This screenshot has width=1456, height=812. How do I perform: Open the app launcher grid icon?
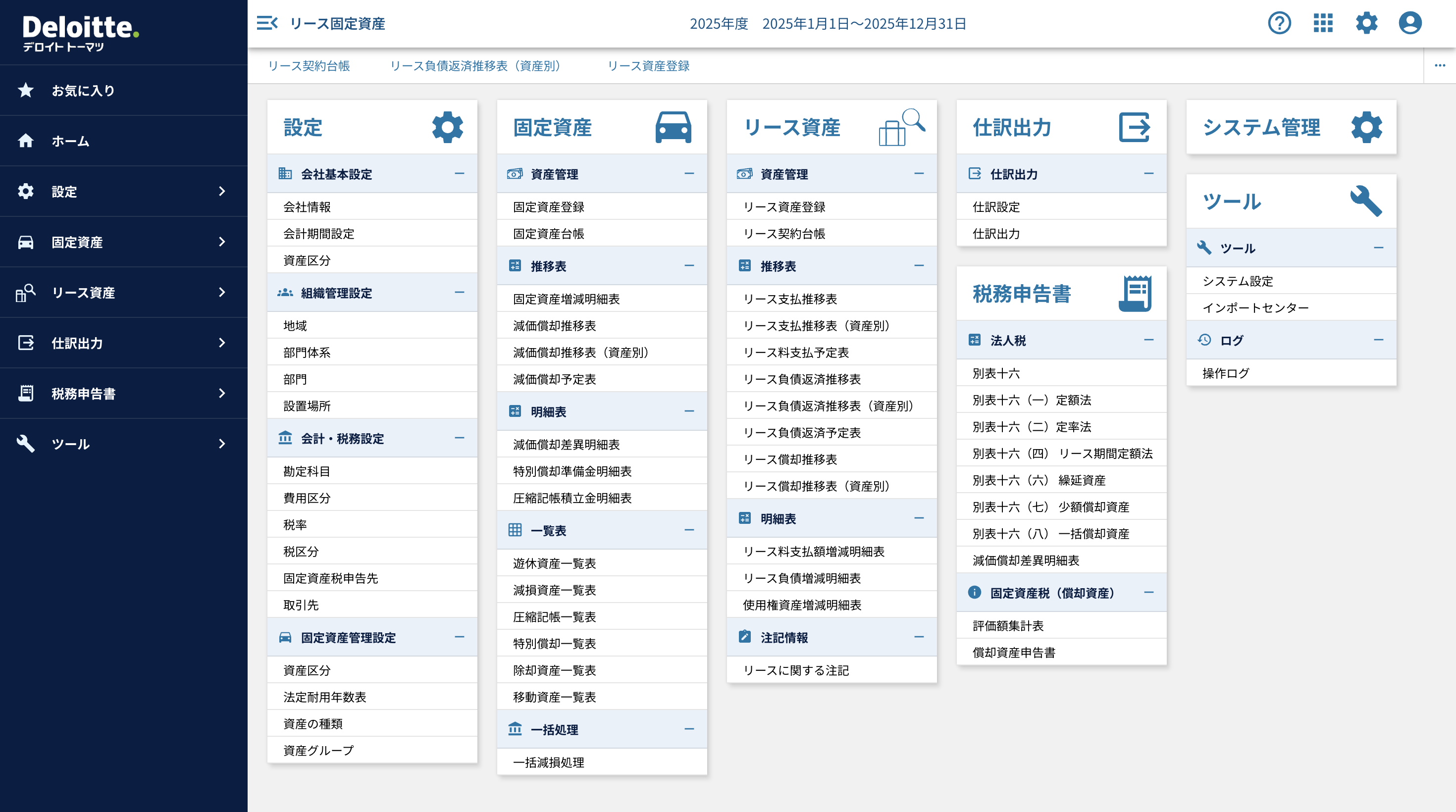coord(1323,24)
